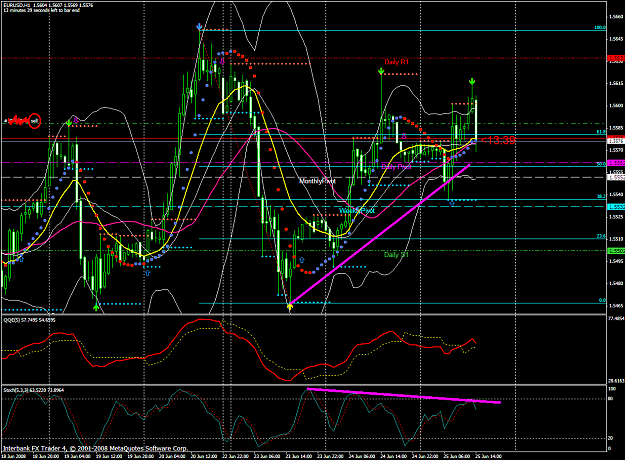
Task: Click the red Daily R1 price tag on scale
Action: click(x=616, y=58)
